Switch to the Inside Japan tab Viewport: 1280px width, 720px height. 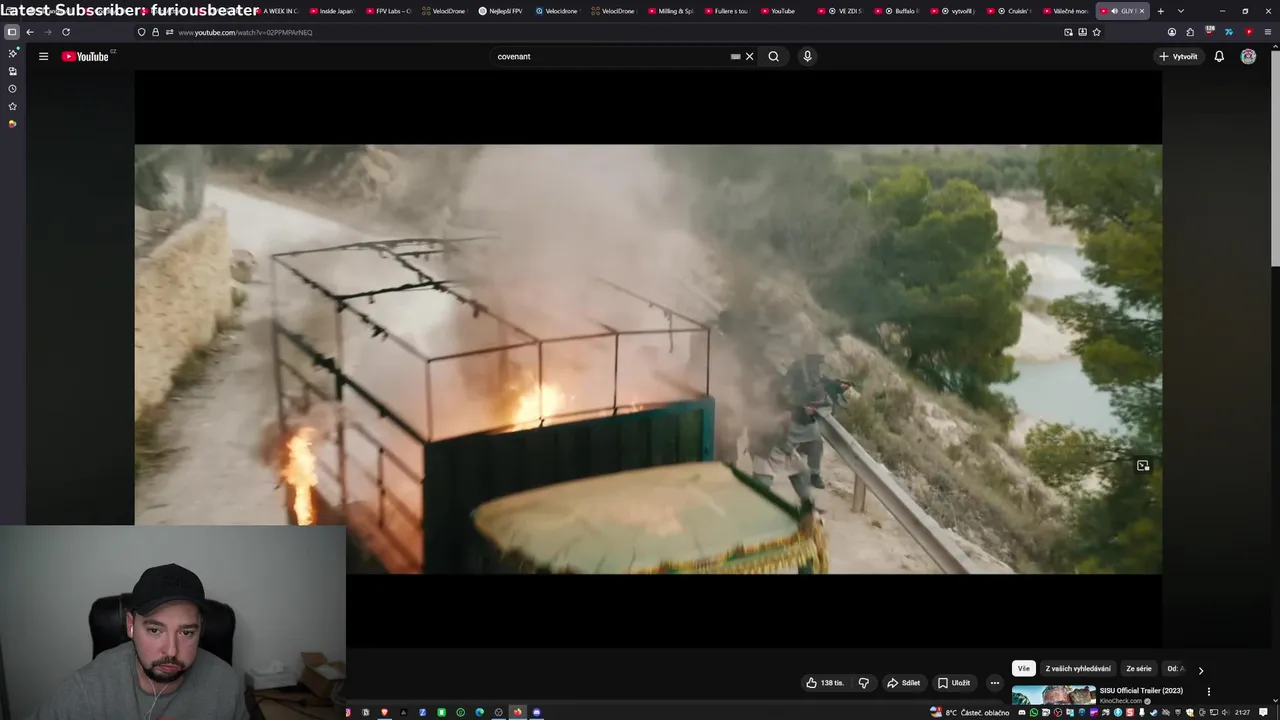pyautogui.click(x=330, y=11)
